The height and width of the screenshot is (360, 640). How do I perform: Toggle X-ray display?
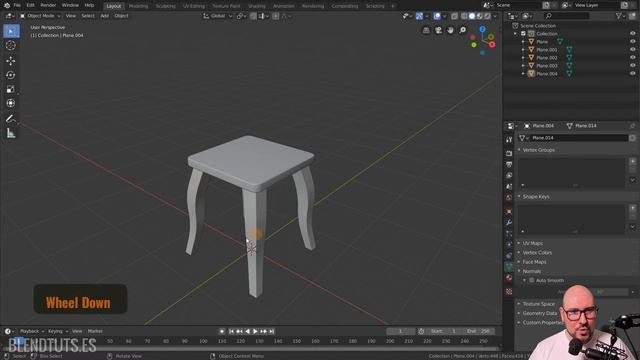[454, 16]
